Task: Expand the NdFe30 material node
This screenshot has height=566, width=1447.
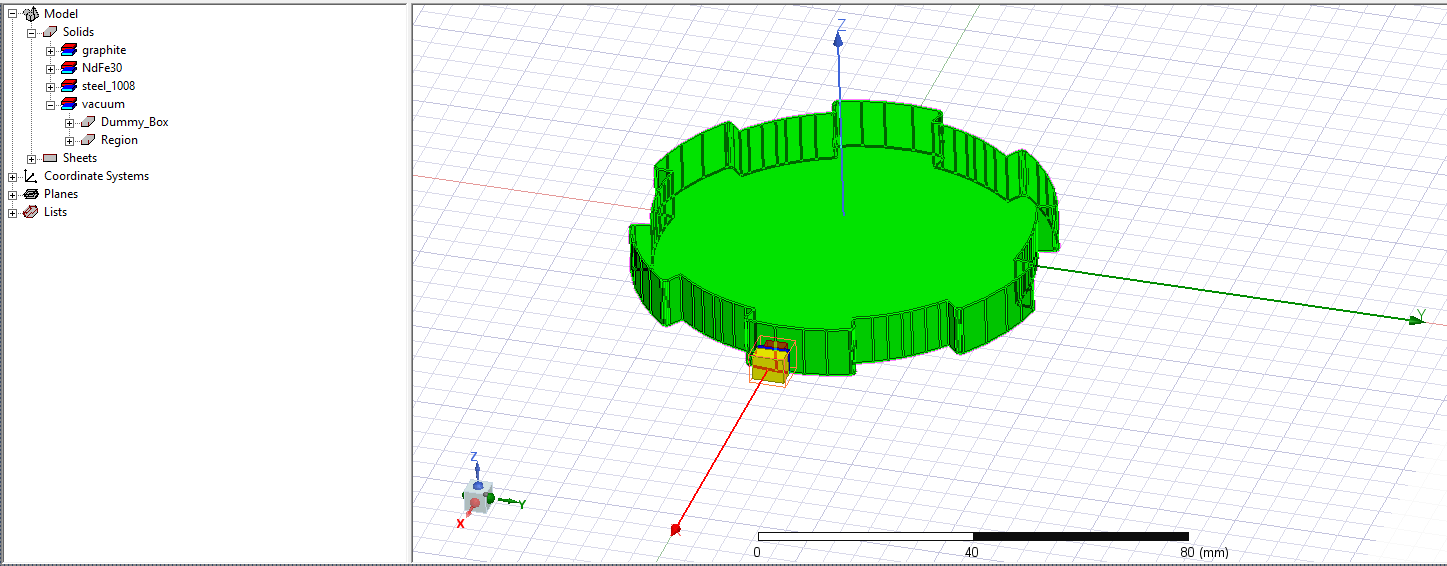Action: [x=50, y=68]
